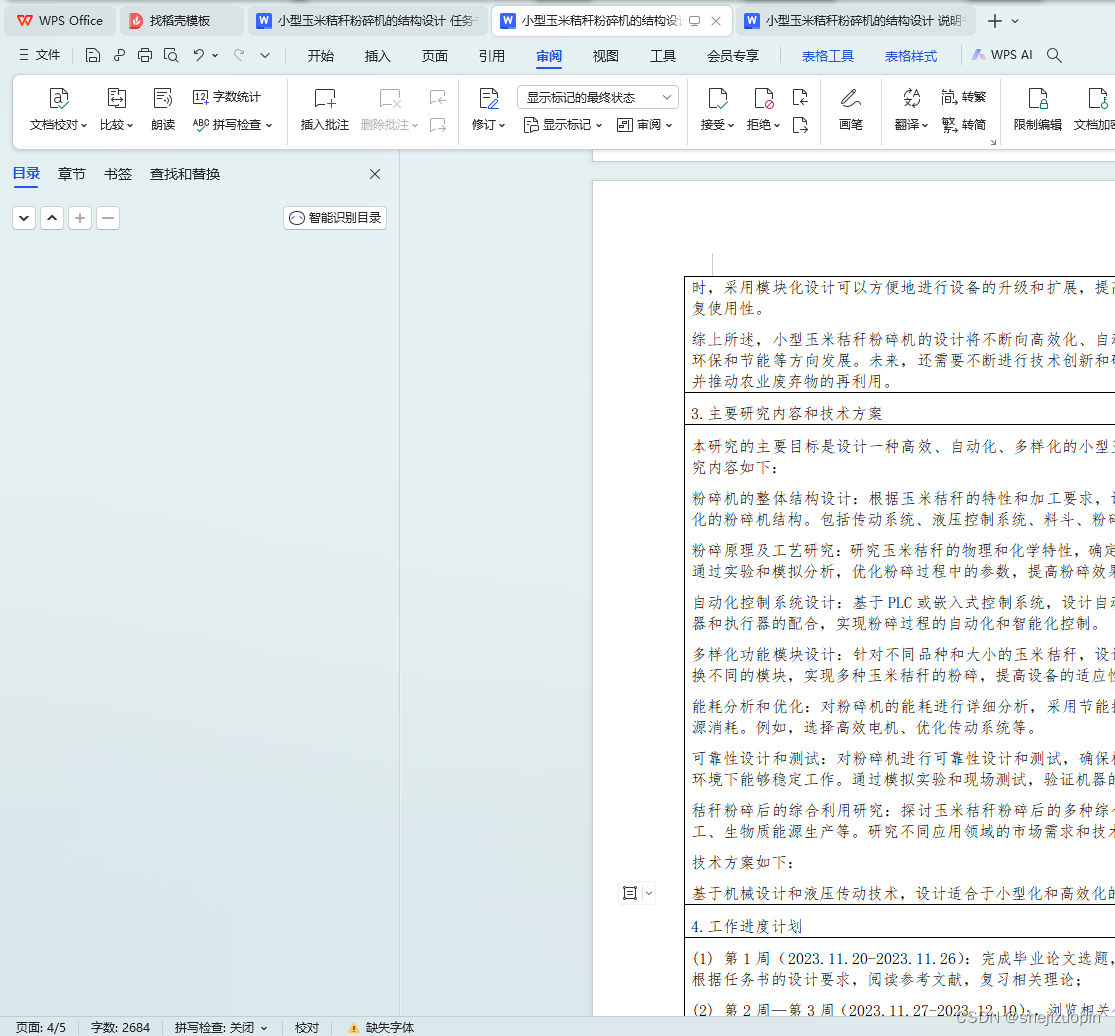Click the search magnifier icon
This screenshot has width=1115, height=1036.
(1055, 55)
